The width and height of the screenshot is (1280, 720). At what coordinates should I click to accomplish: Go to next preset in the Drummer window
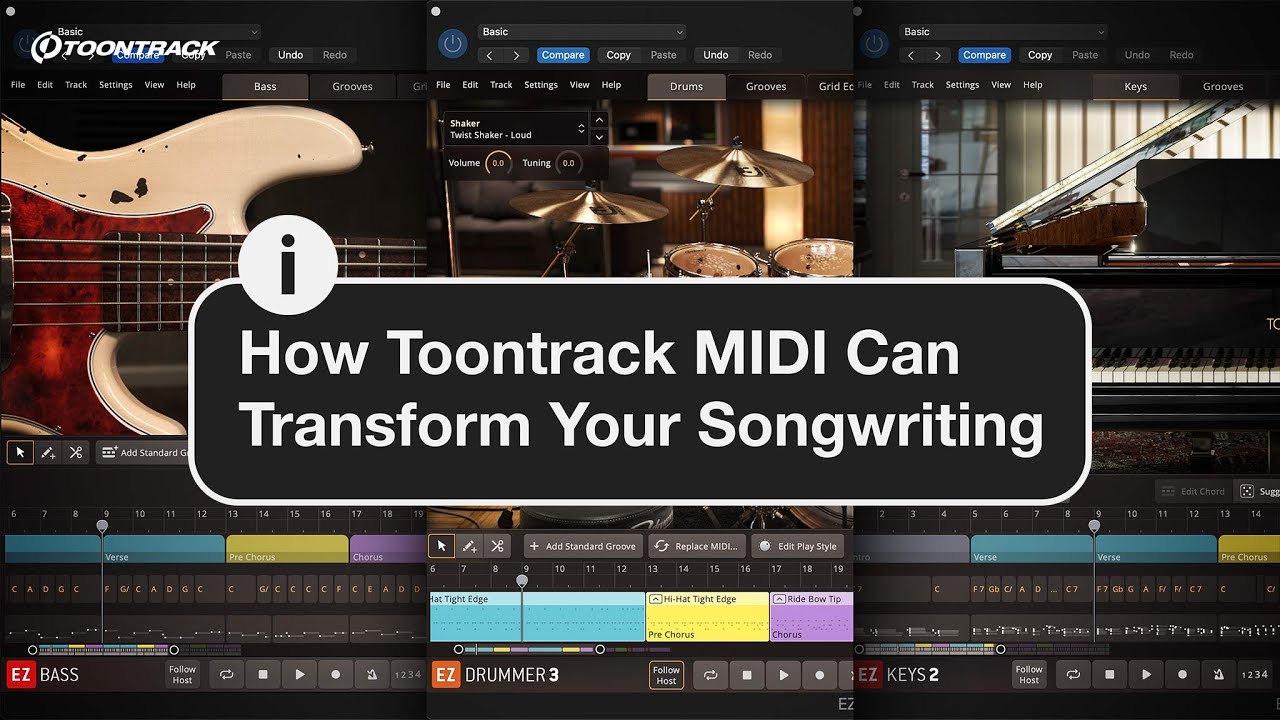516,55
